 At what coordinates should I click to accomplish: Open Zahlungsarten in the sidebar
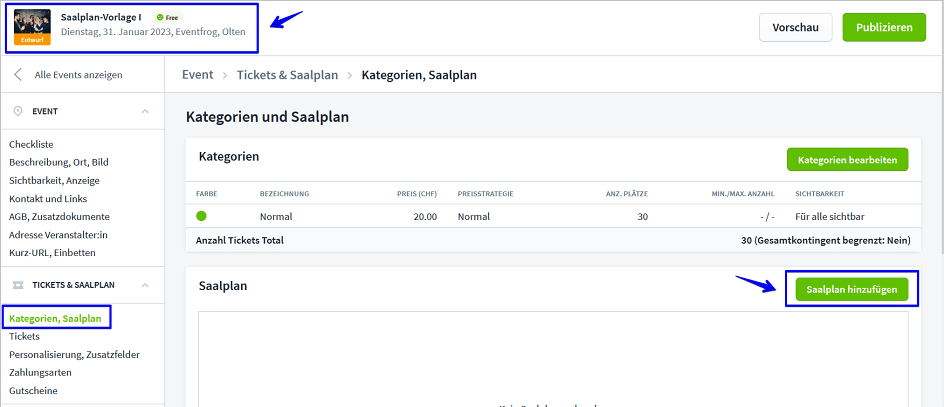coord(40,373)
